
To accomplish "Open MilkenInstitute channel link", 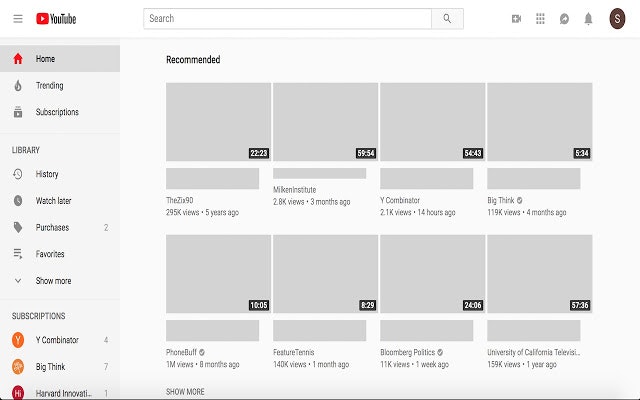I will 295,190.
